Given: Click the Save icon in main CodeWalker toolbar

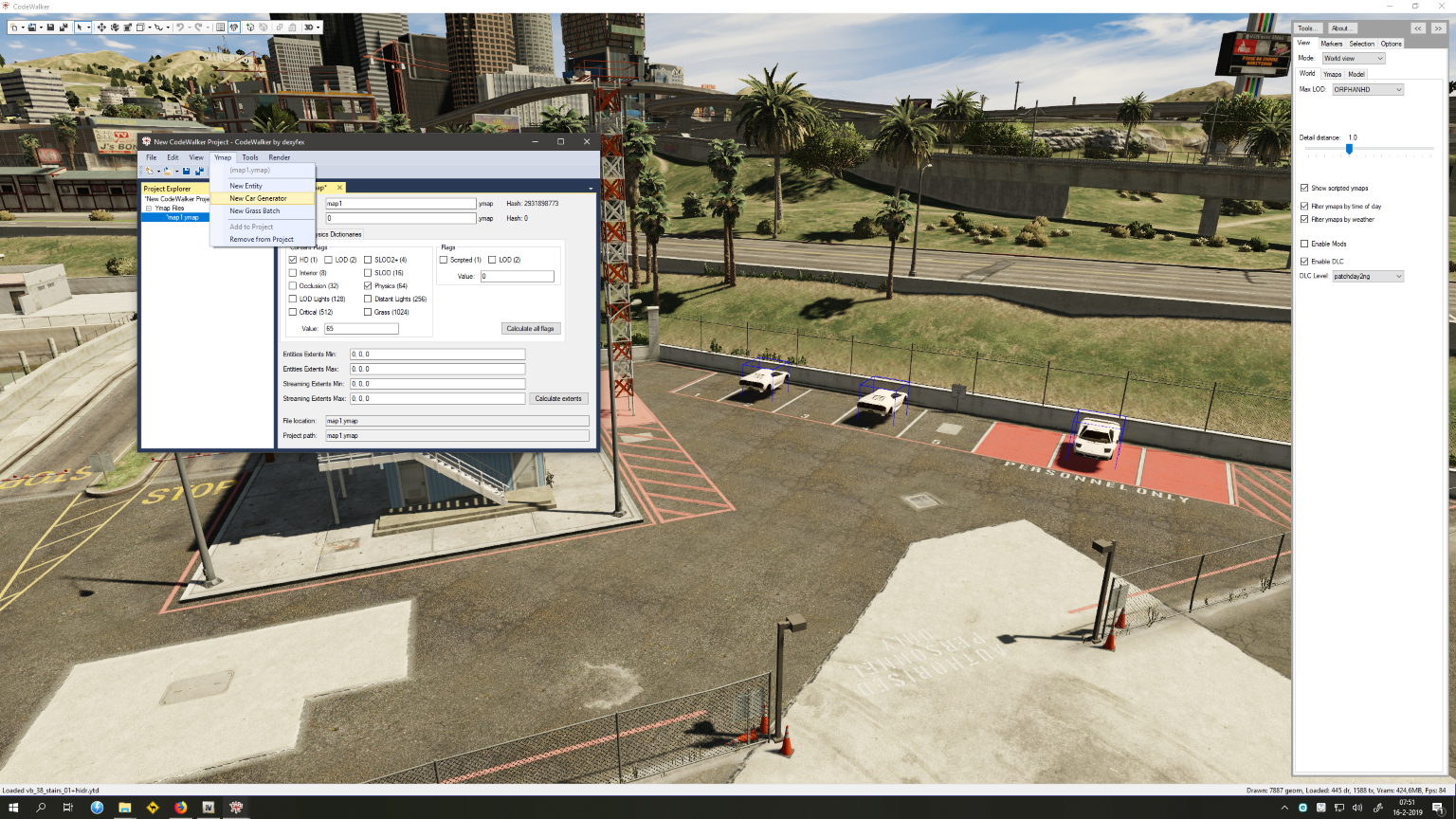Looking at the screenshot, I should (x=50, y=27).
